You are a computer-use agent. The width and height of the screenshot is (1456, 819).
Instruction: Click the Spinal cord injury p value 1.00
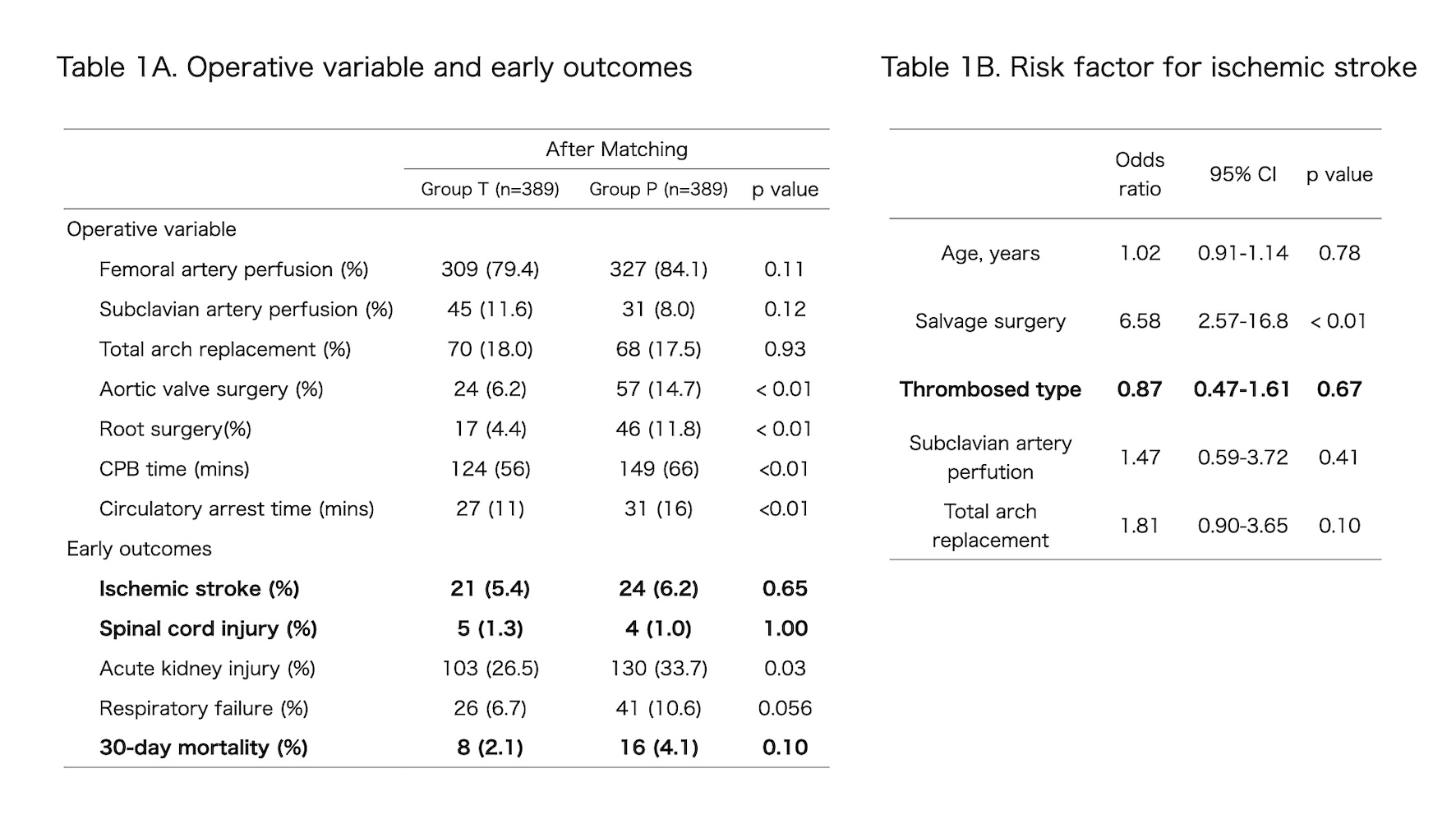(x=785, y=628)
